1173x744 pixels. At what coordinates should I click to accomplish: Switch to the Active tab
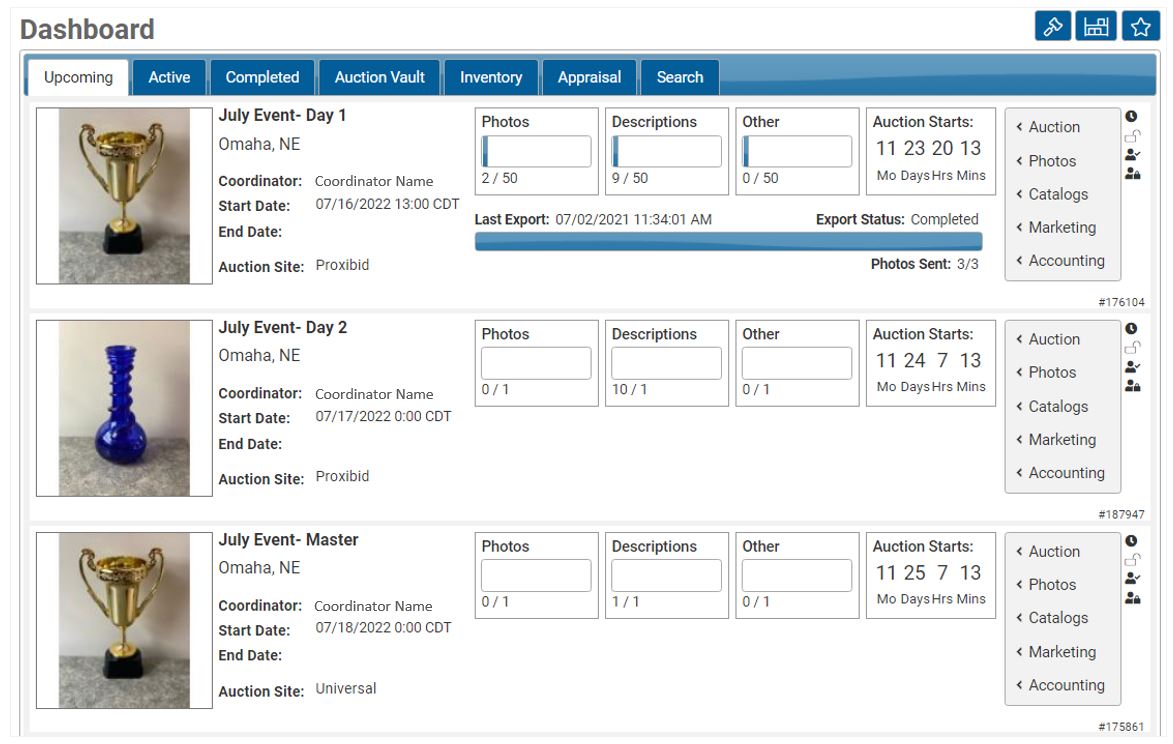[x=168, y=76]
